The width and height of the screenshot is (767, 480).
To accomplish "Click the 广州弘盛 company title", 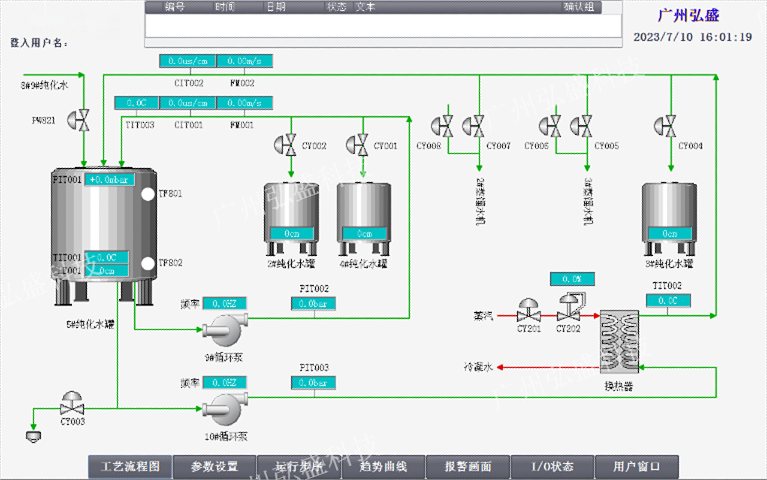I will click(688, 15).
